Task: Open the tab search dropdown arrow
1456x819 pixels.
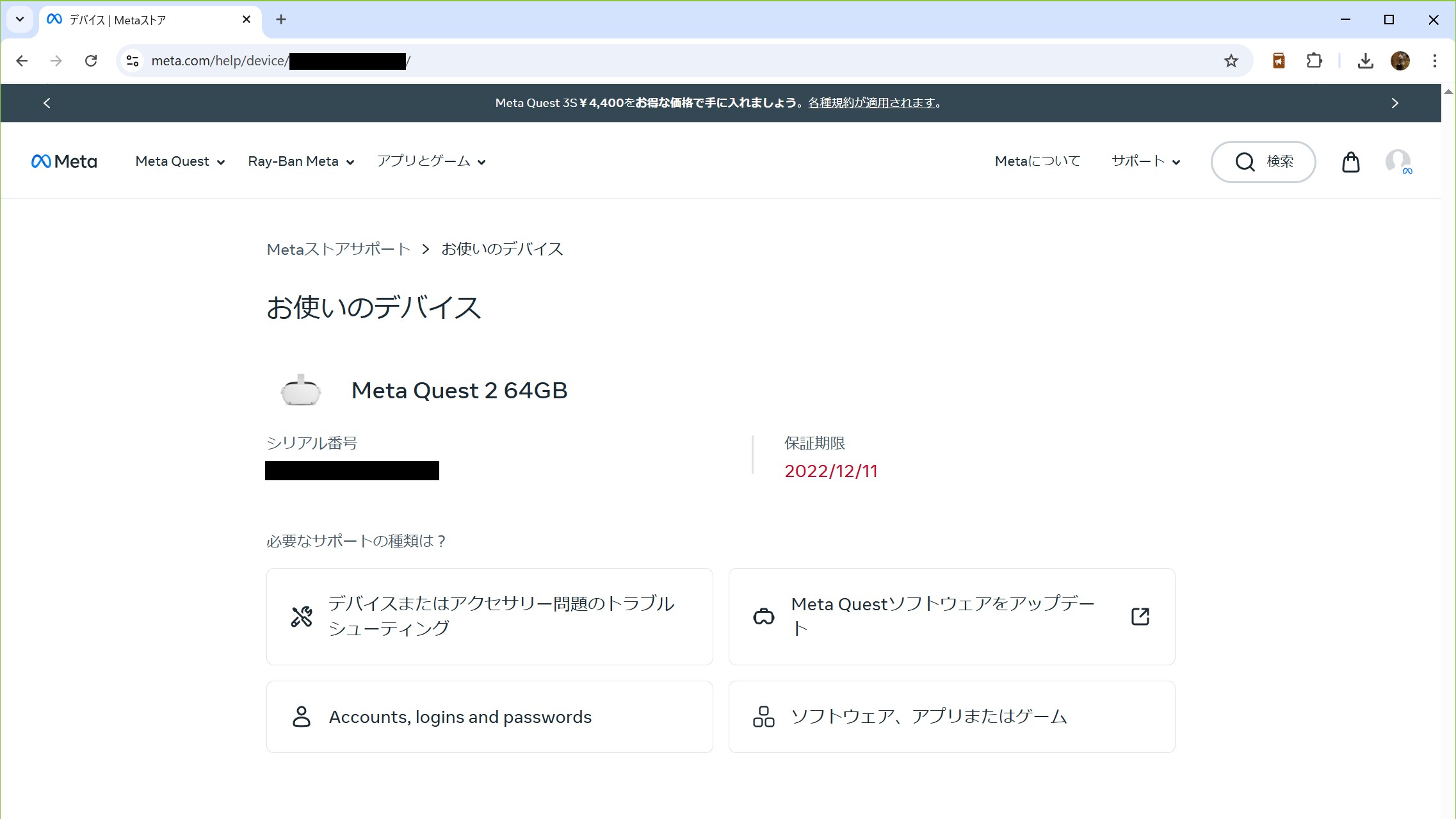Action: 20,19
